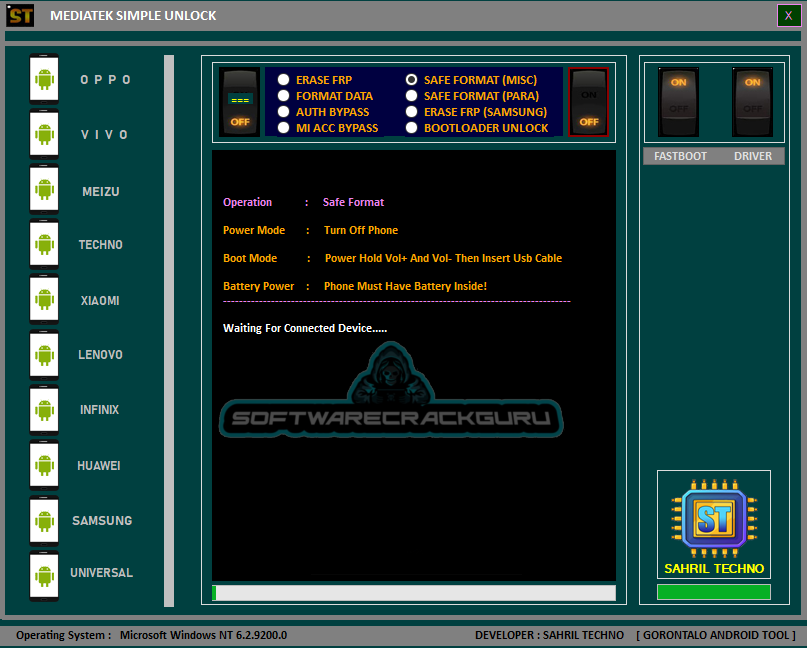Select the LENOVO brand label
Image resolution: width=807 pixels, height=648 pixels.
100,355
